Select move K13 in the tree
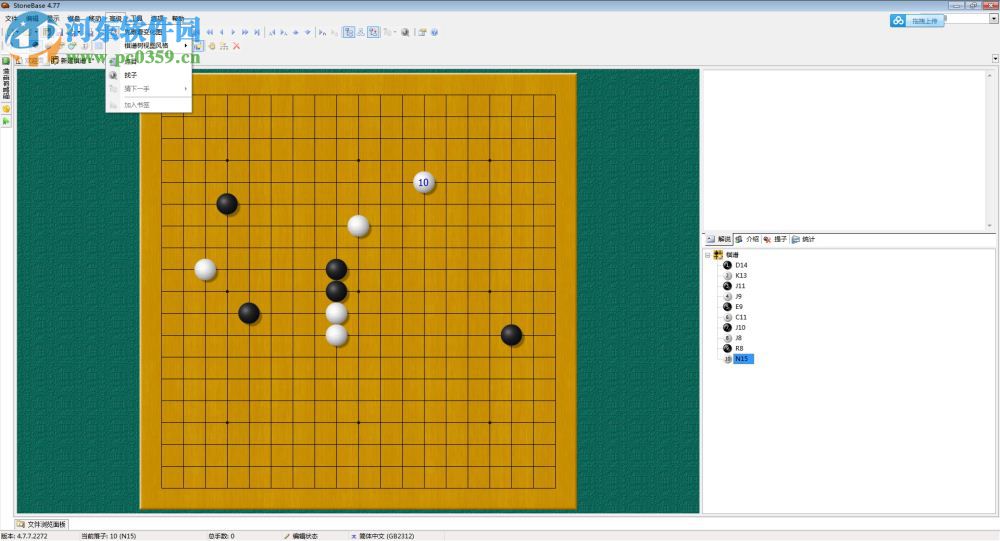Screen dimensions: 1000x541 (x=740, y=276)
